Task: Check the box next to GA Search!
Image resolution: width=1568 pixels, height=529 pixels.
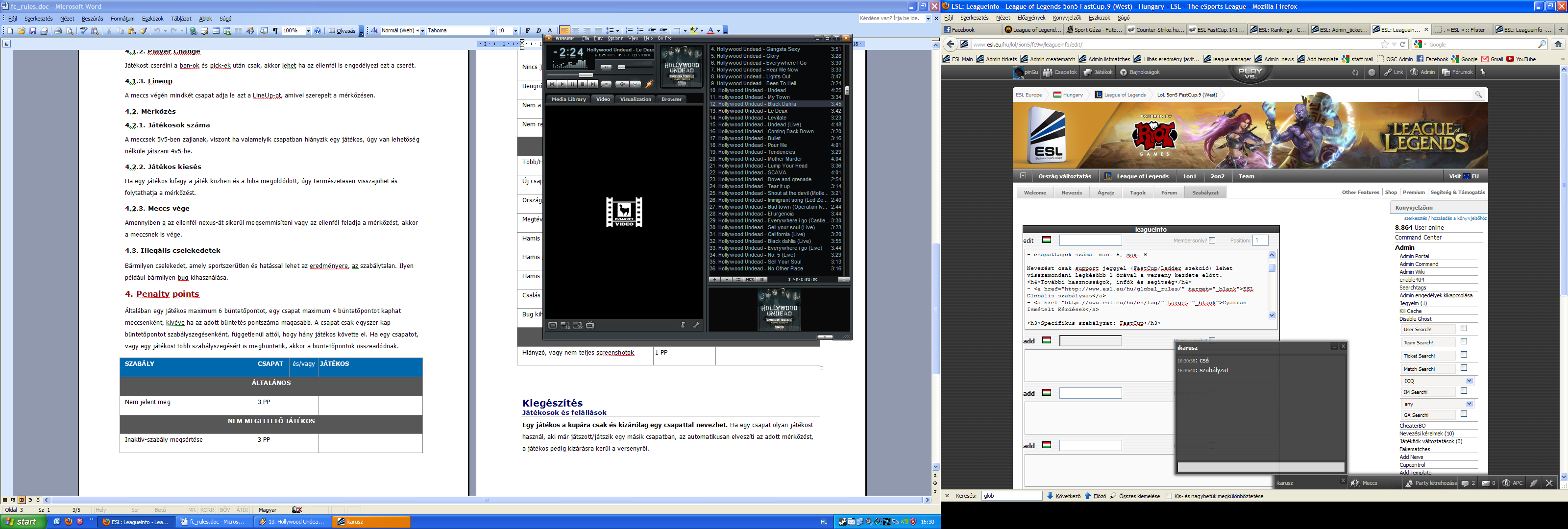Action: 1464,414
